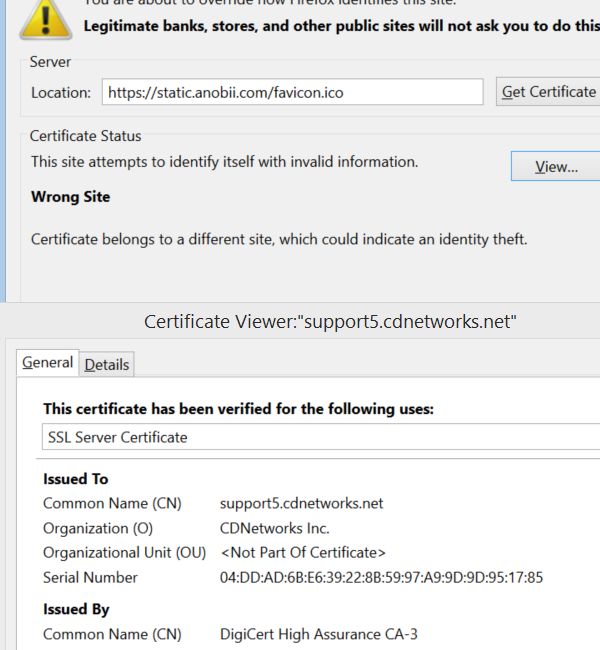Open certificate with View... button
Viewport: 600px width, 650px height.
556,166
